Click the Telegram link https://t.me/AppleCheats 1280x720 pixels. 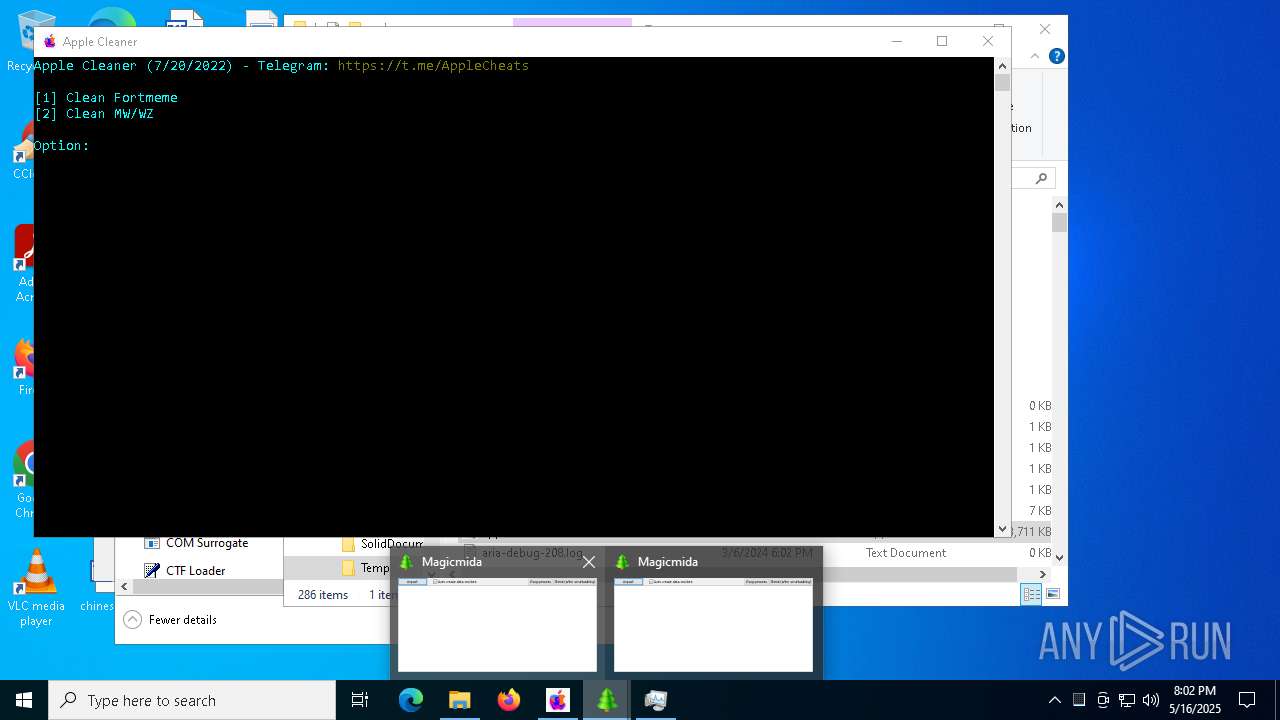(x=433, y=66)
